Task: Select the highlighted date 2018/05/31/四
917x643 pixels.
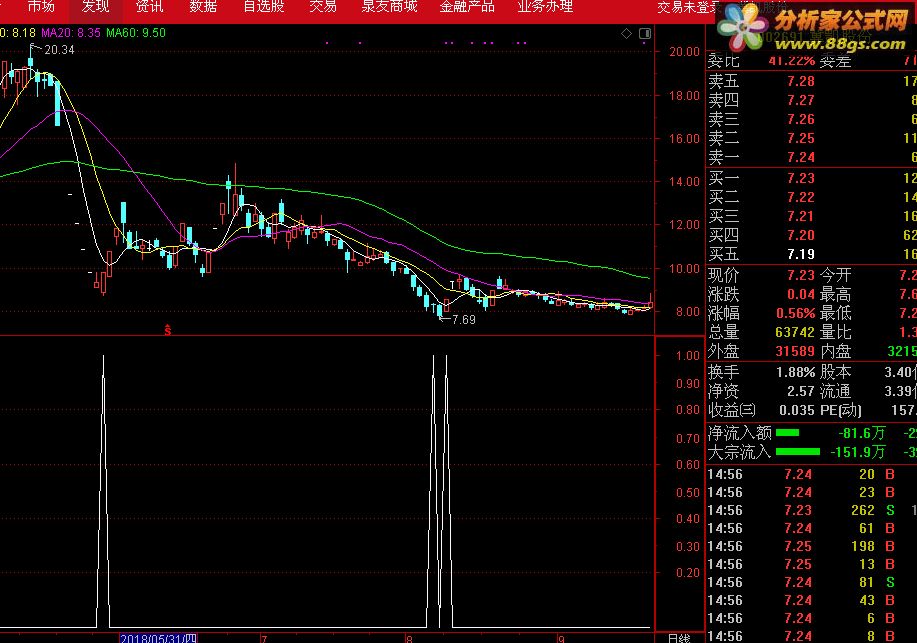Action: tap(158, 638)
